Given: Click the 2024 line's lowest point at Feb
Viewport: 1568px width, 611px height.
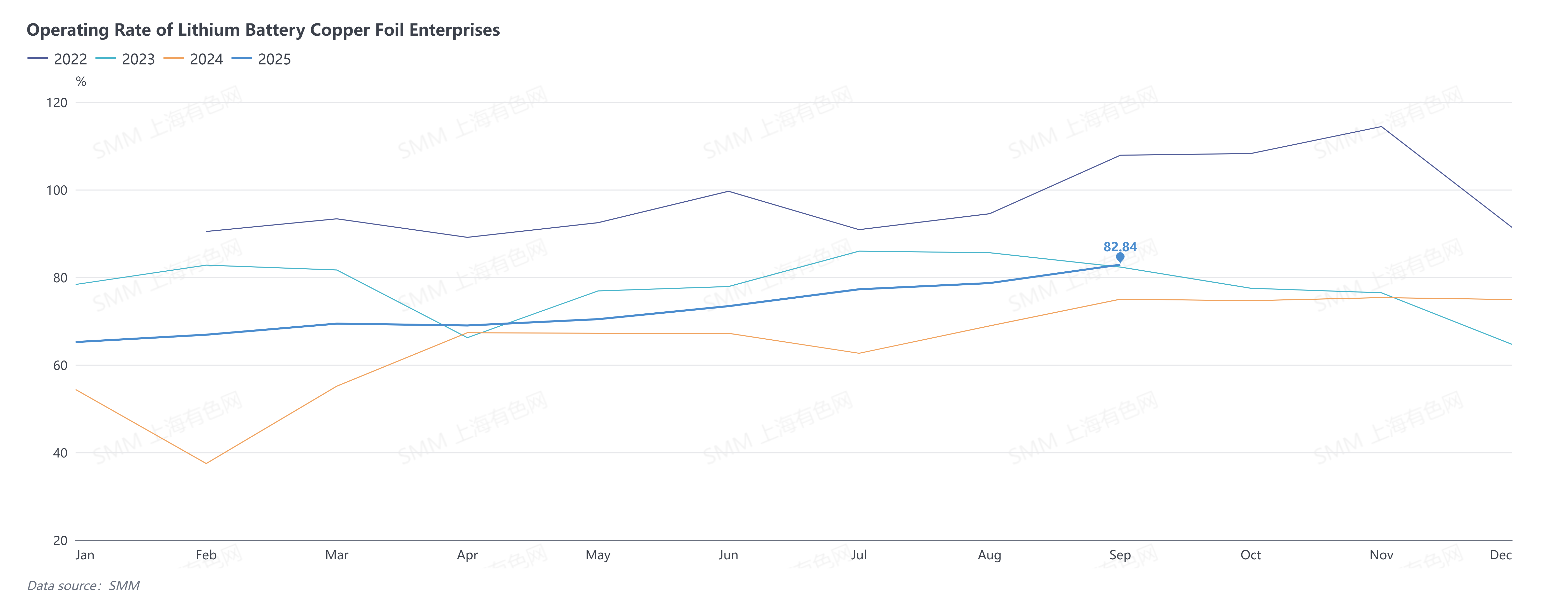Looking at the screenshot, I should (x=206, y=464).
